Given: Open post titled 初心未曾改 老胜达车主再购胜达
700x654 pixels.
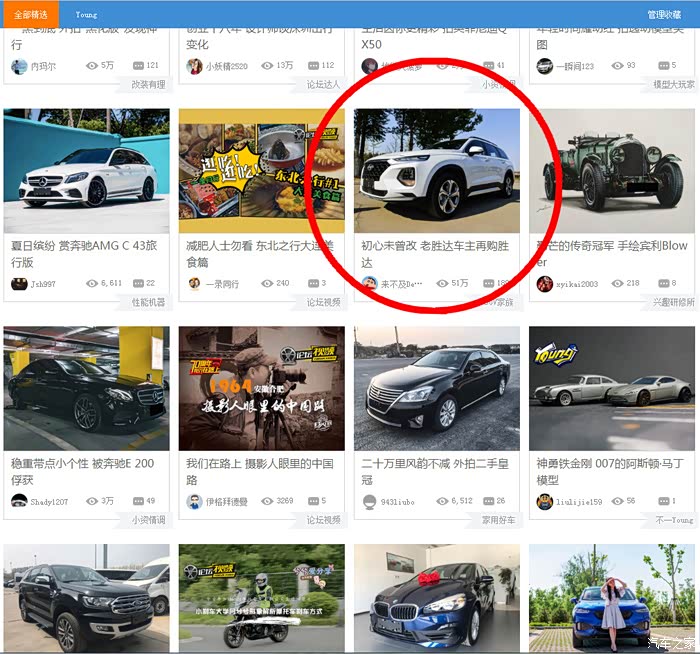Looking at the screenshot, I should click(435, 254).
